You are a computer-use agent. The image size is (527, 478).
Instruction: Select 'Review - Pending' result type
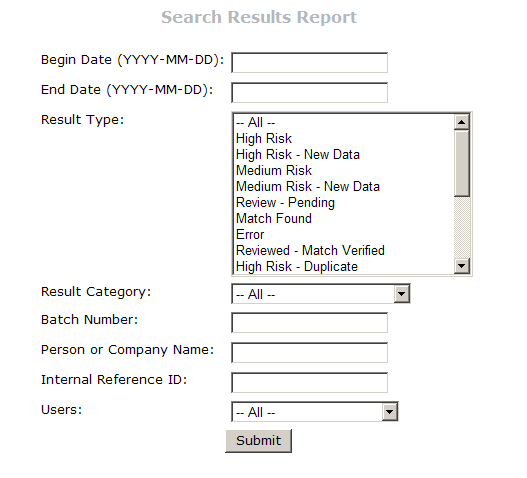[344, 203]
